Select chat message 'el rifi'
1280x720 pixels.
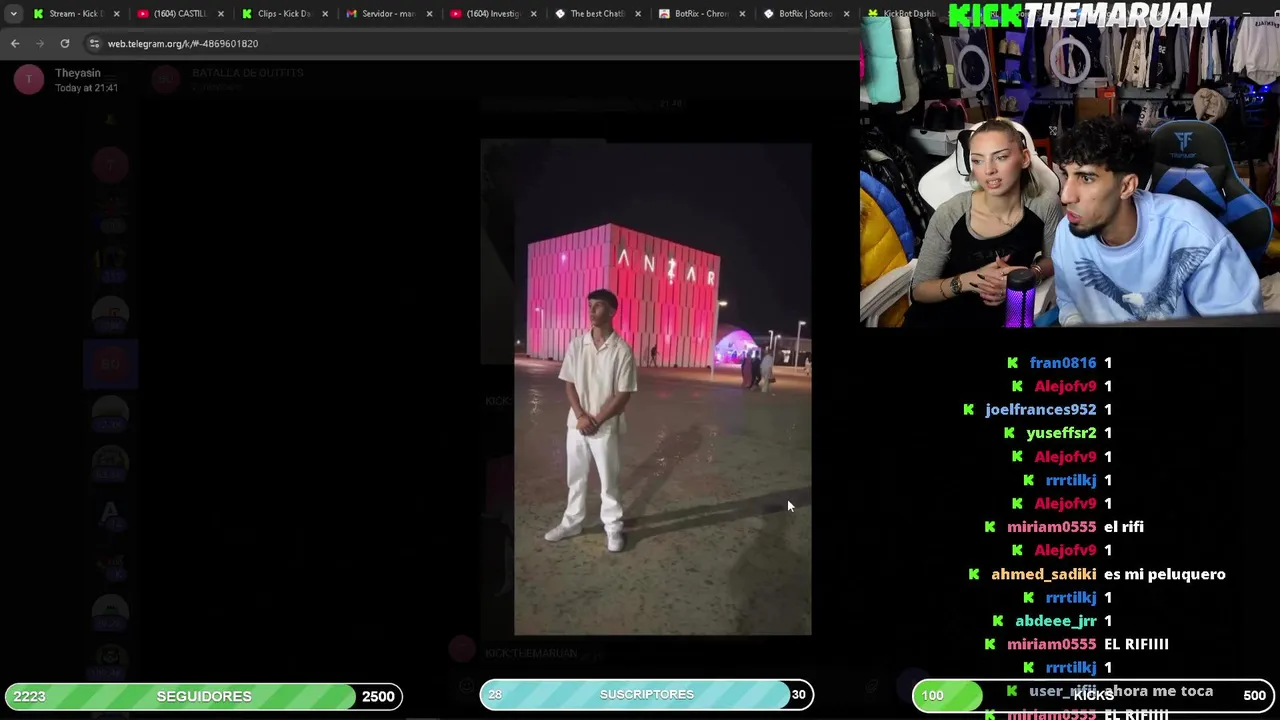click(x=1124, y=527)
